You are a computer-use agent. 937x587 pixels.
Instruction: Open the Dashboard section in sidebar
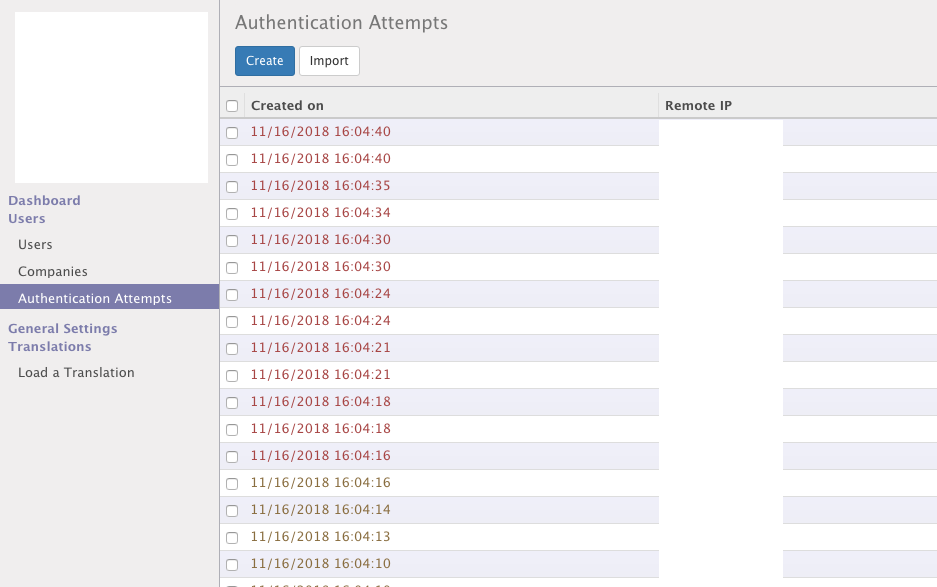tap(44, 200)
